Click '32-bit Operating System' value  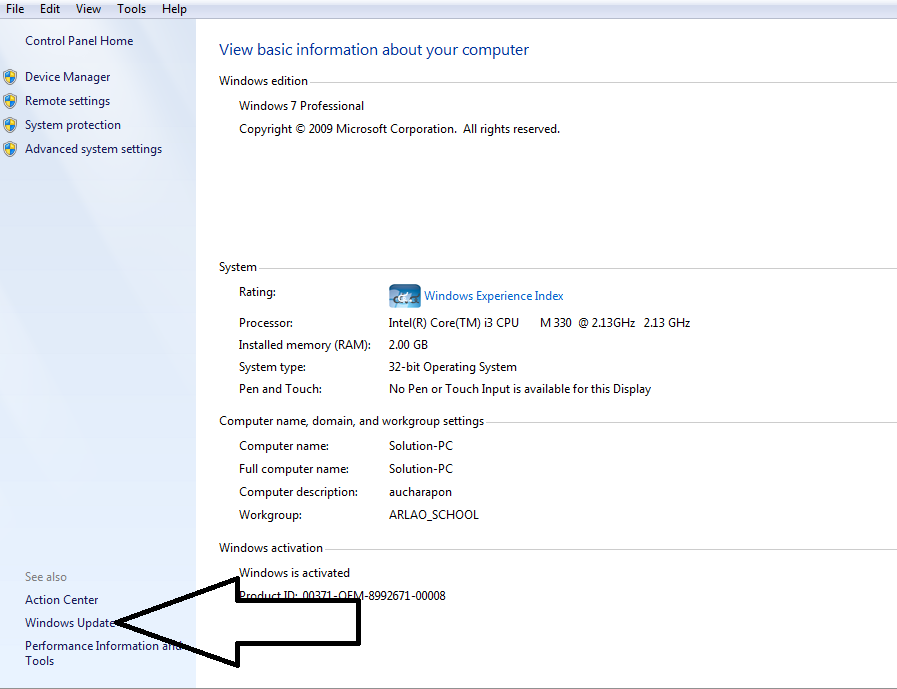click(453, 367)
